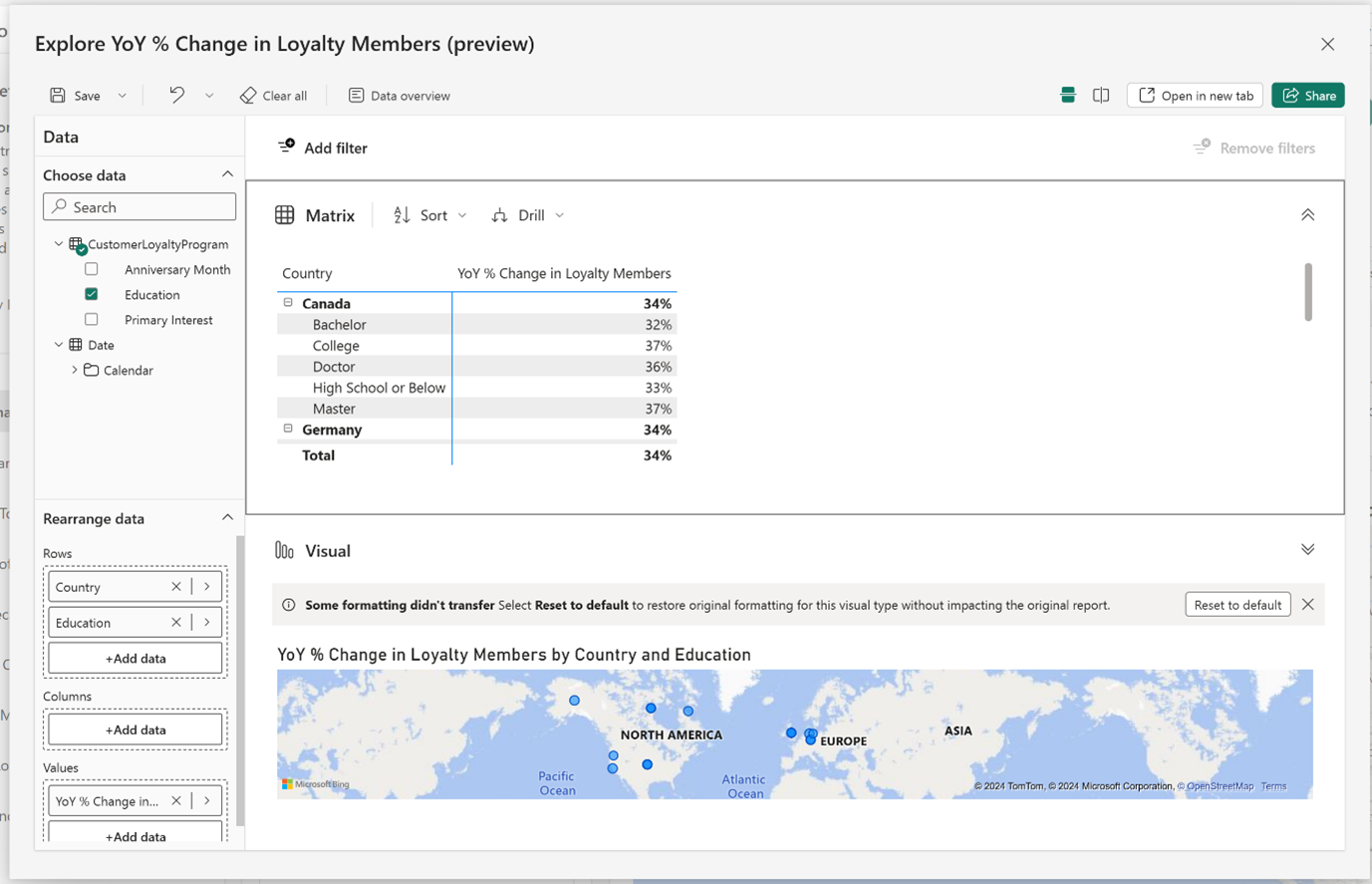Click the Clear all eraser icon
This screenshot has height=884, width=1372.
(x=248, y=96)
